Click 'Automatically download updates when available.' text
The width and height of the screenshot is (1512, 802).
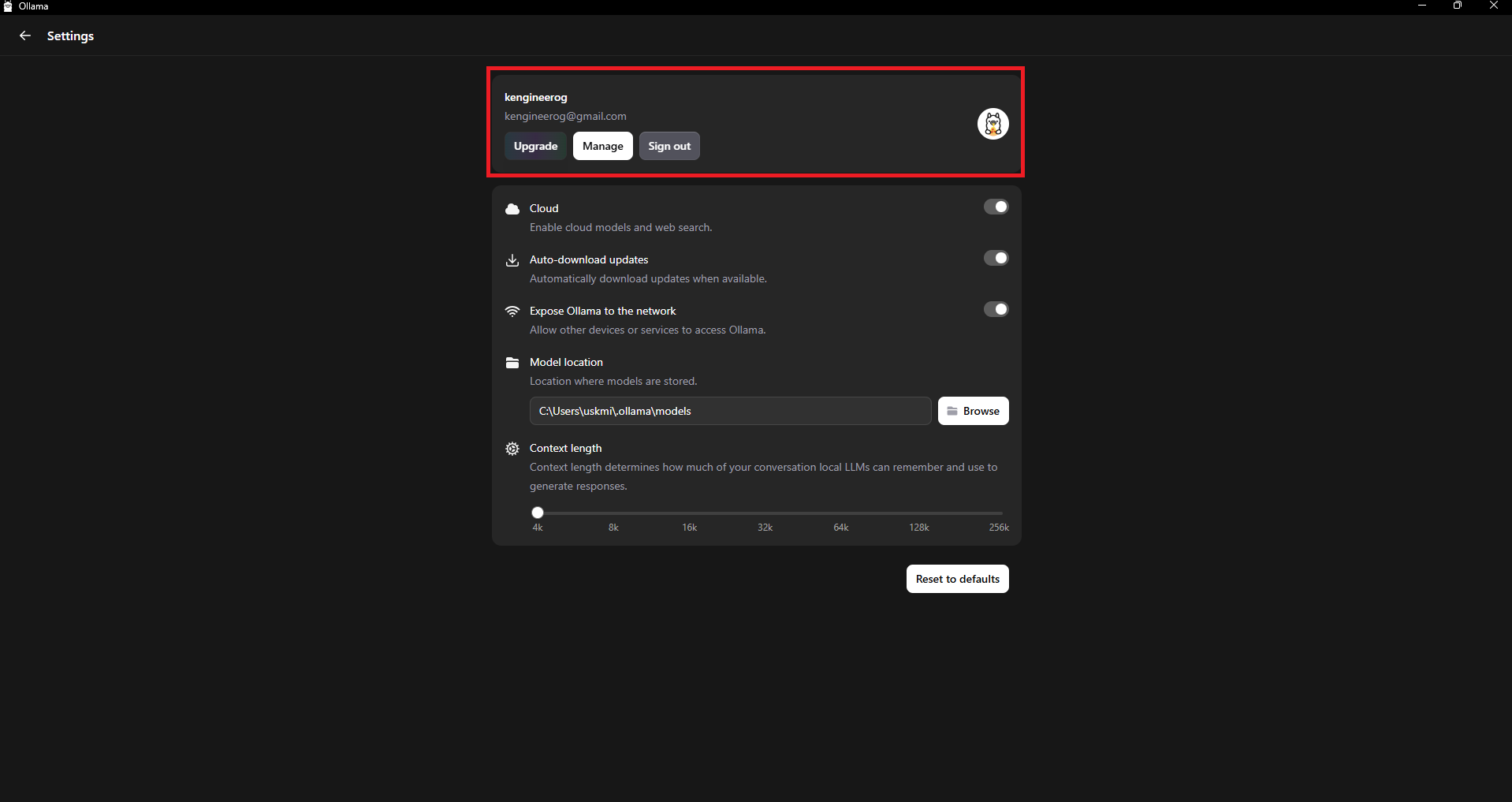point(648,278)
